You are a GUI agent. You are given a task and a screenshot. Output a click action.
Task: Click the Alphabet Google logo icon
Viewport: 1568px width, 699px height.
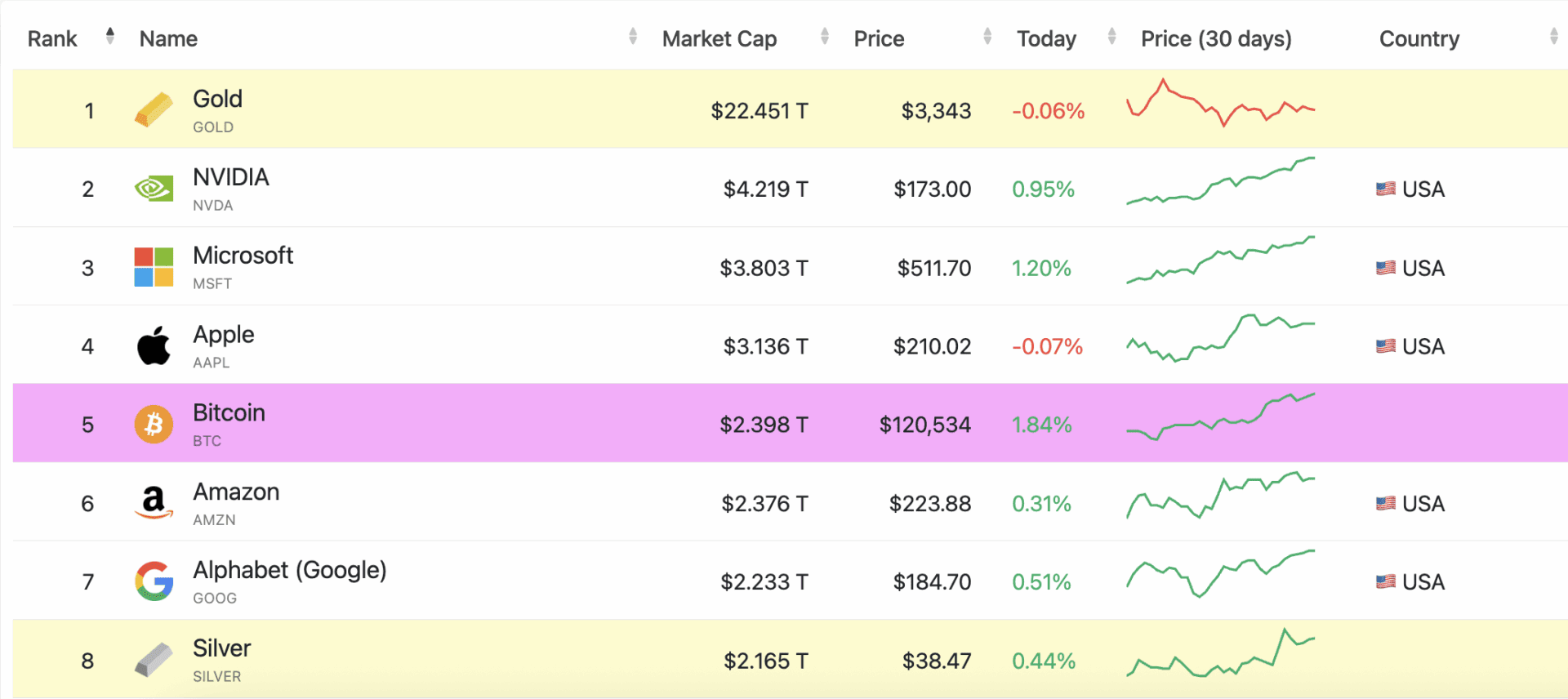(x=154, y=581)
